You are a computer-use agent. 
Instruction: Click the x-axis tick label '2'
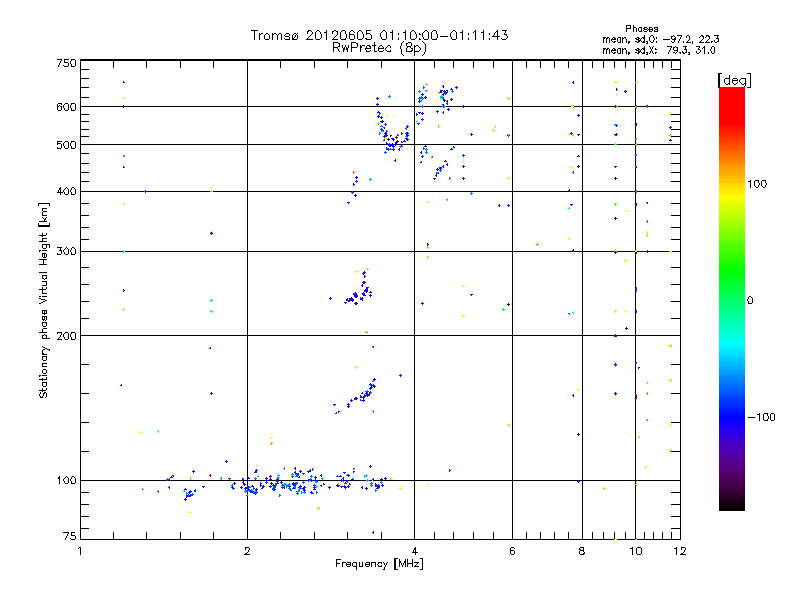pos(247,551)
